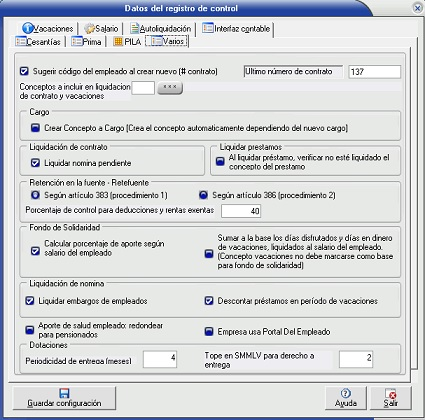Select Según artículo 386 procedimiento 2
The image size is (425, 420).
coord(203,195)
